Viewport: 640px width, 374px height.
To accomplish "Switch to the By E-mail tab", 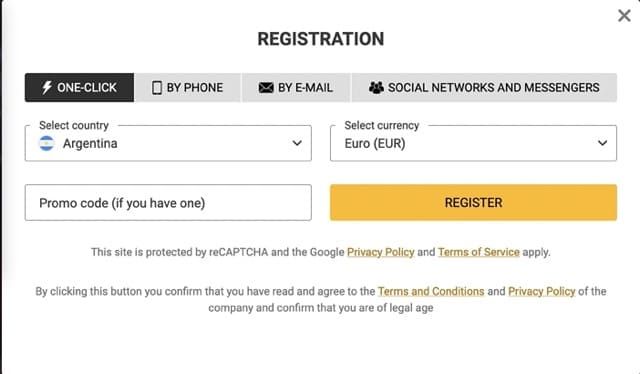I will [x=296, y=87].
